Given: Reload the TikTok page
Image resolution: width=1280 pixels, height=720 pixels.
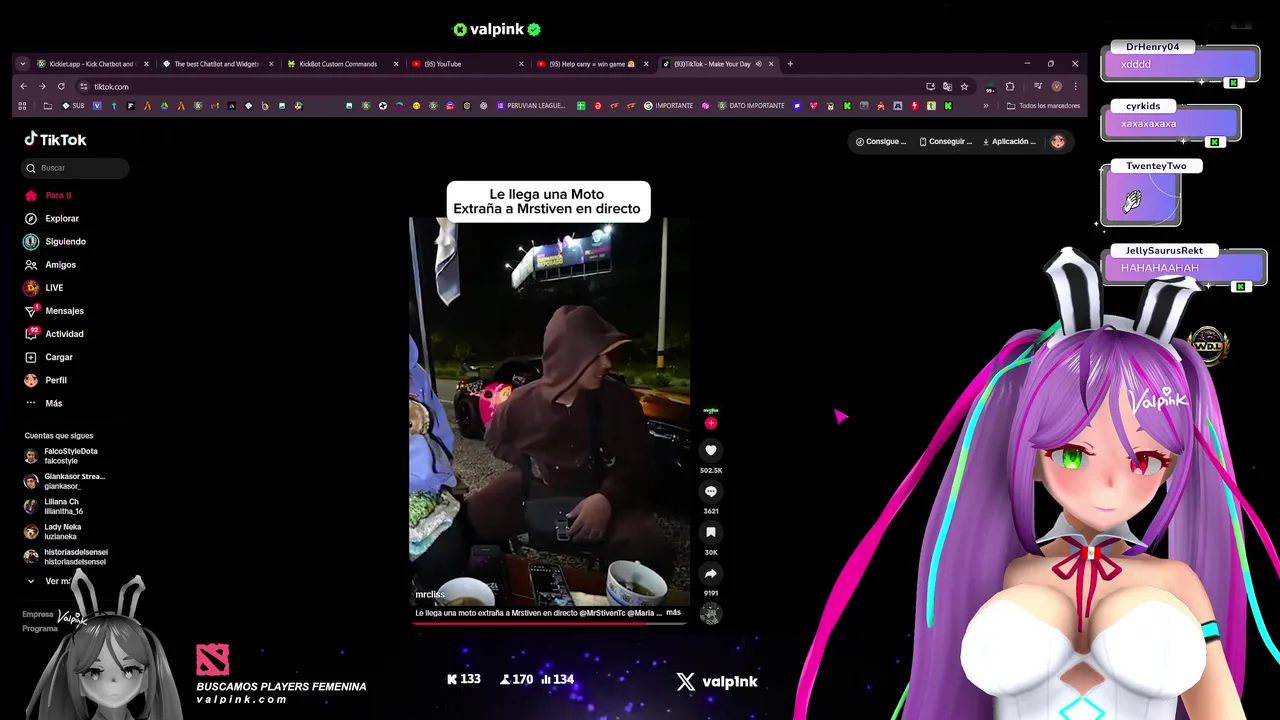Looking at the screenshot, I should tap(61, 86).
